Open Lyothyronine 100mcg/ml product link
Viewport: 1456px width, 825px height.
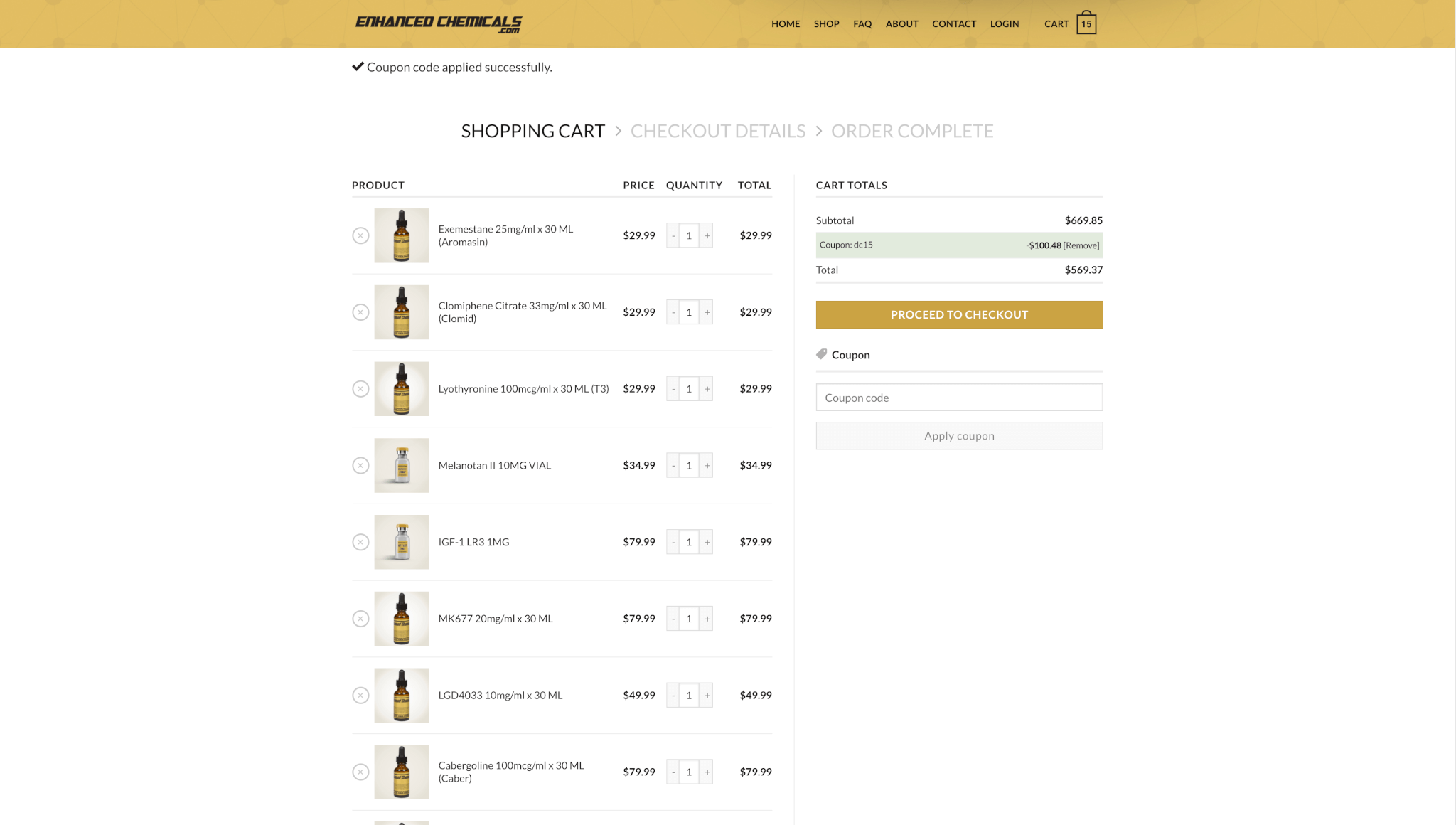click(x=523, y=389)
